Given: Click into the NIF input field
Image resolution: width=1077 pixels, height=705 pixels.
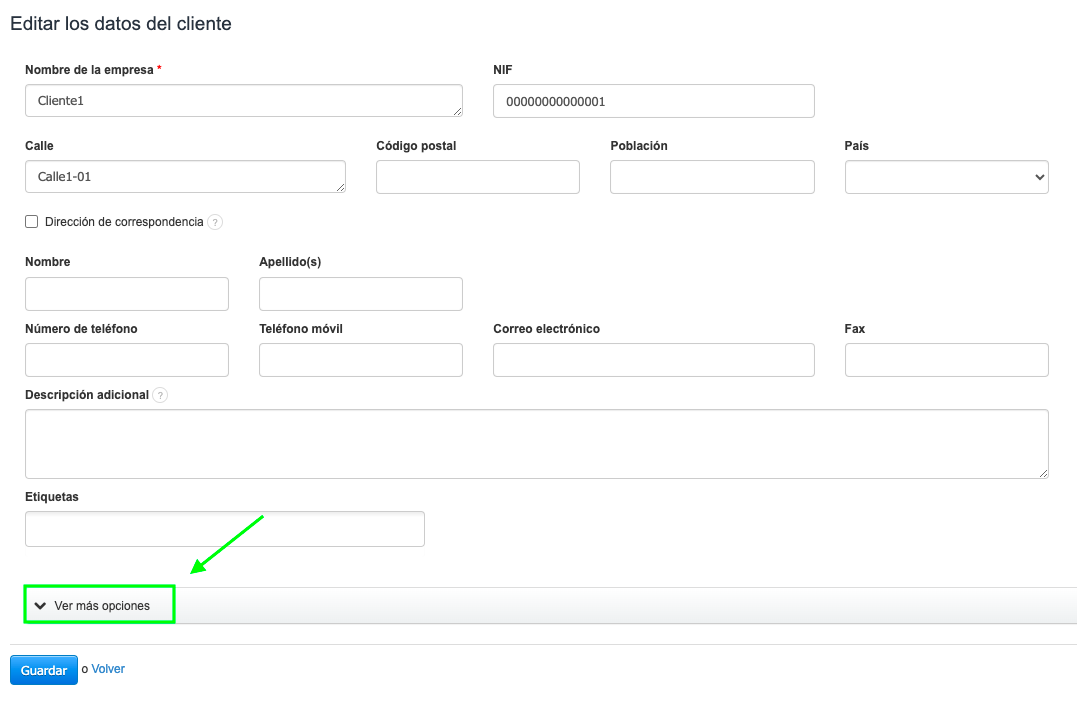Looking at the screenshot, I should pos(653,101).
